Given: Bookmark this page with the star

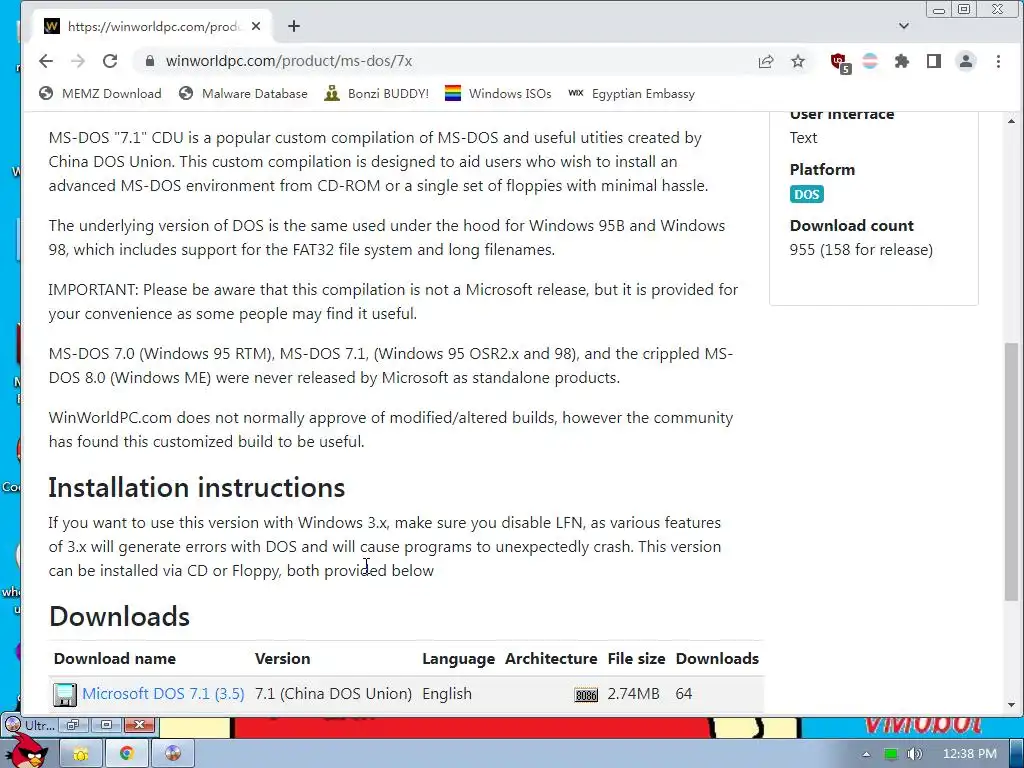Looking at the screenshot, I should [797, 61].
